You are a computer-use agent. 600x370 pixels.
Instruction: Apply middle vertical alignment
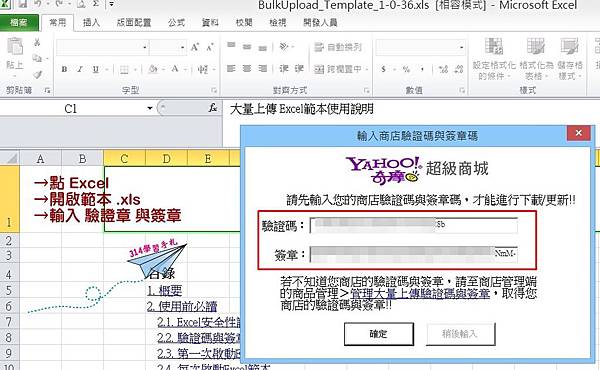coord(247,47)
